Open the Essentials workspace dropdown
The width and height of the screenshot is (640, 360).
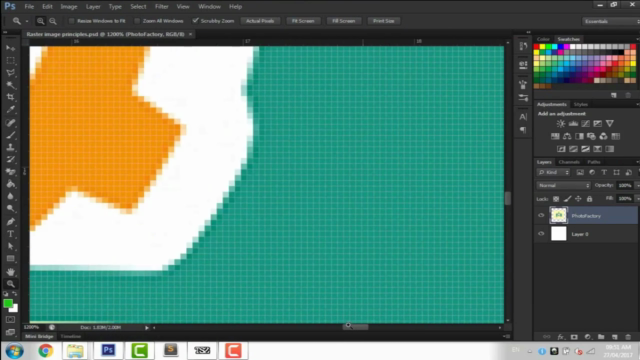click(x=611, y=21)
